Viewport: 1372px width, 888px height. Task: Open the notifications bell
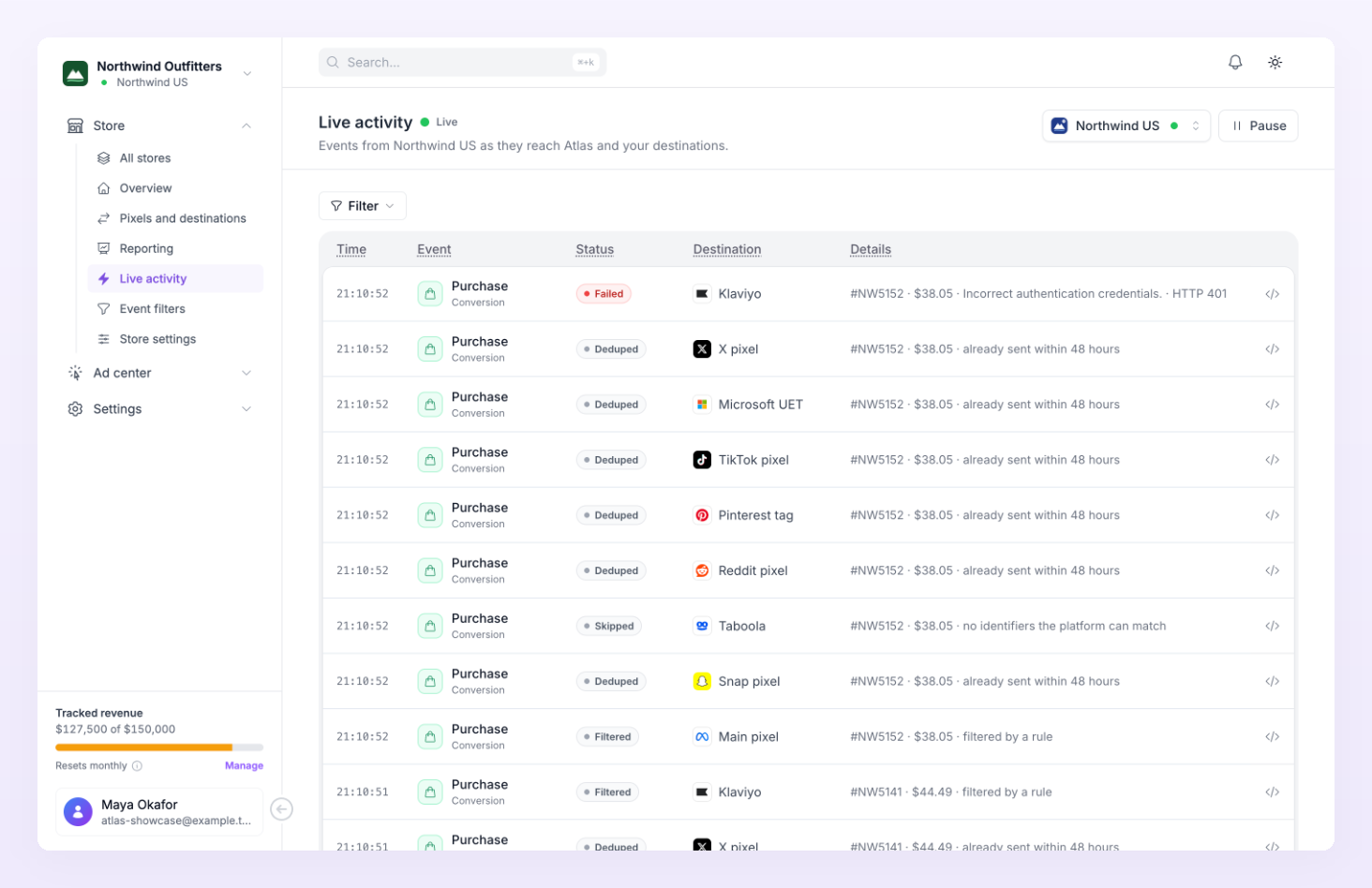click(1235, 62)
